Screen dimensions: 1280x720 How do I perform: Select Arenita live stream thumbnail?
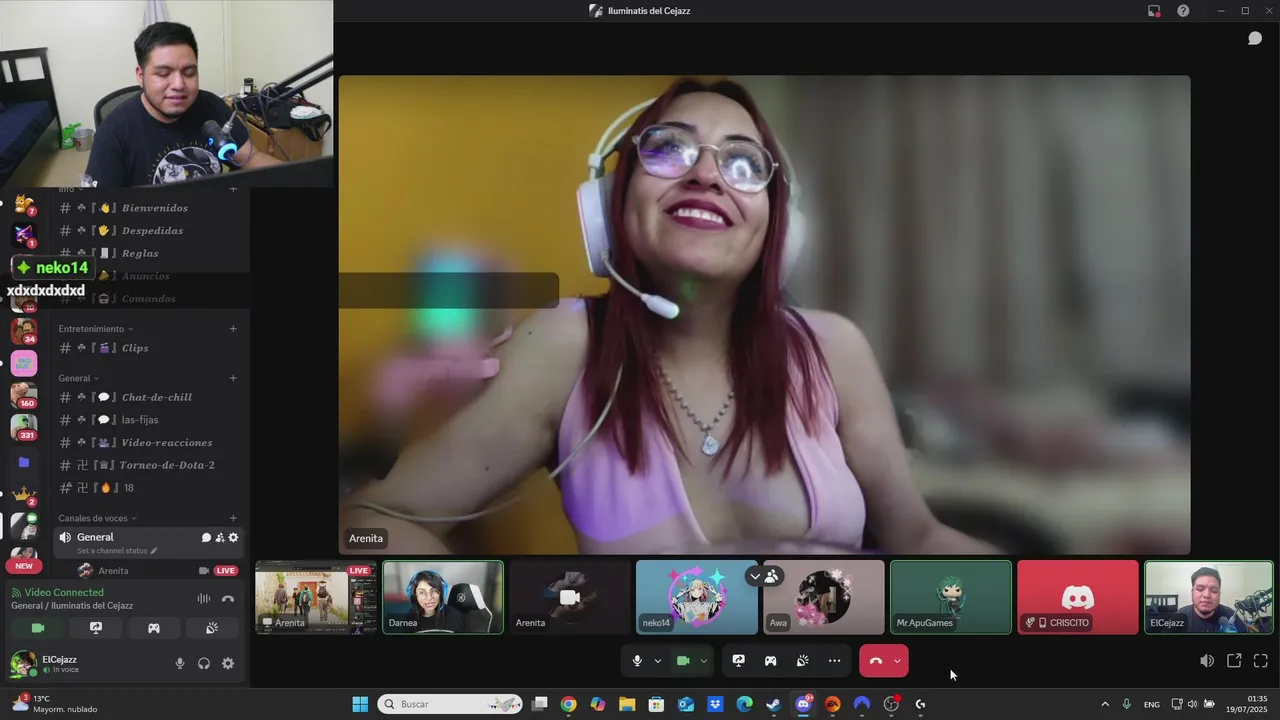(x=316, y=597)
